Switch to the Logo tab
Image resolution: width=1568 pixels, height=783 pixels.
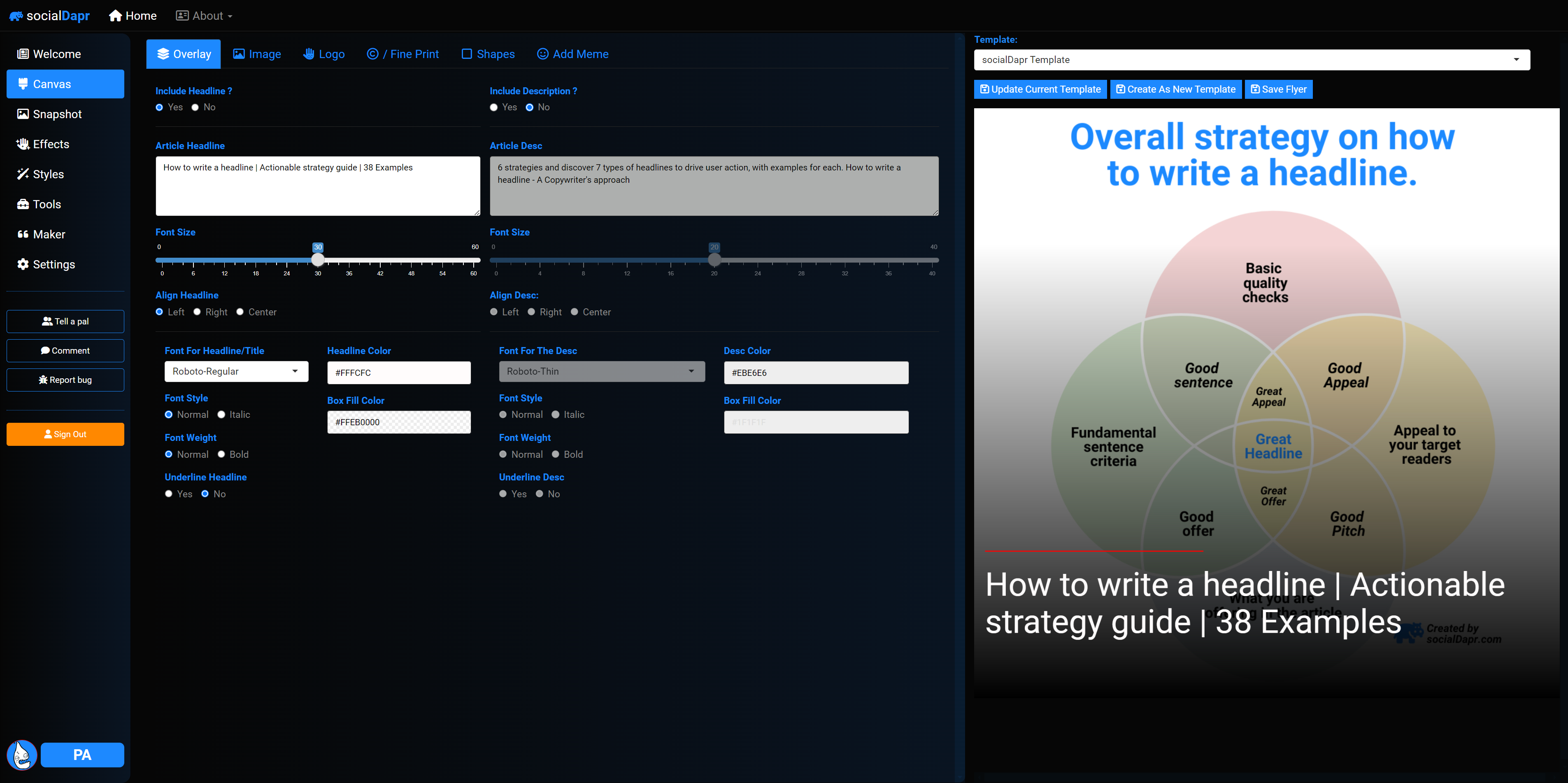(x=324, y=54)
